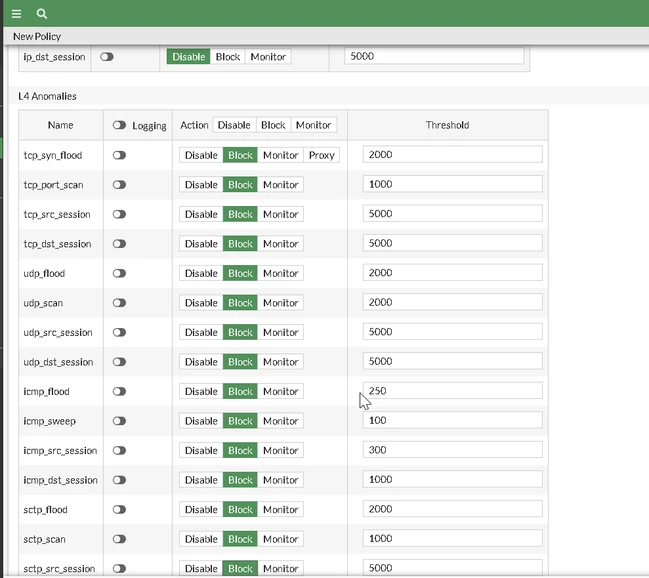Select Disable for sctp_scan

pyautogui.click(x=201, y=539)
